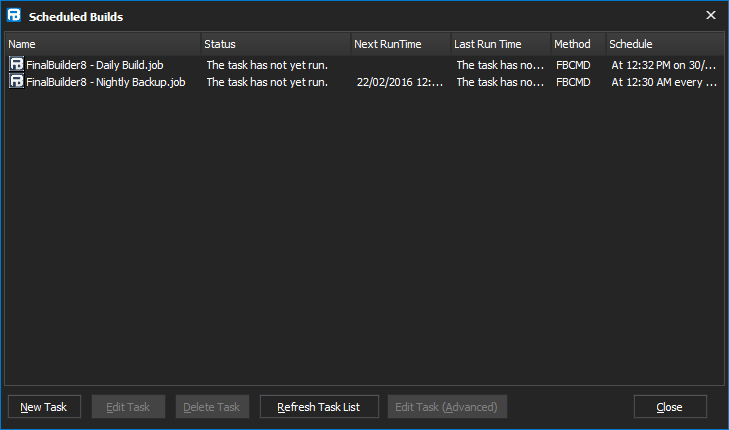Viewport: 729px width, 430px height.
Task: Sort by the Last Run Time column header
Action: pyautogui.click(x=501, y=44)
